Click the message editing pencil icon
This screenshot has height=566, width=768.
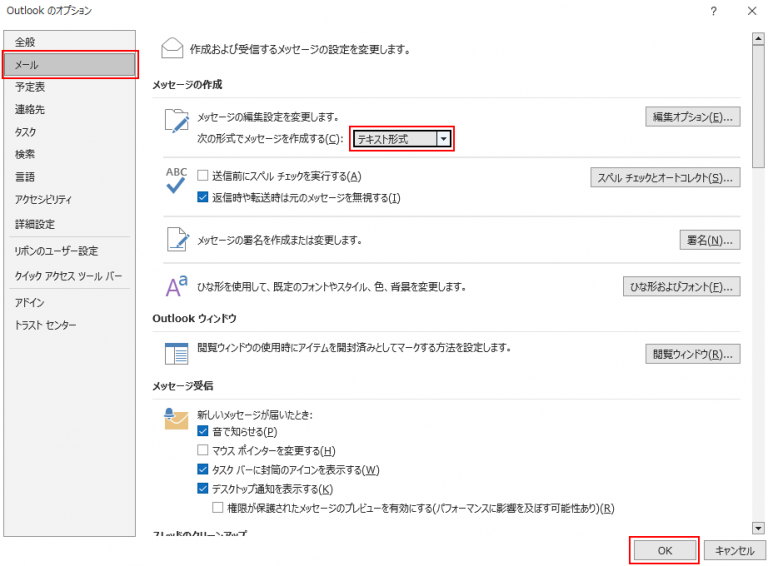(176, 120)
